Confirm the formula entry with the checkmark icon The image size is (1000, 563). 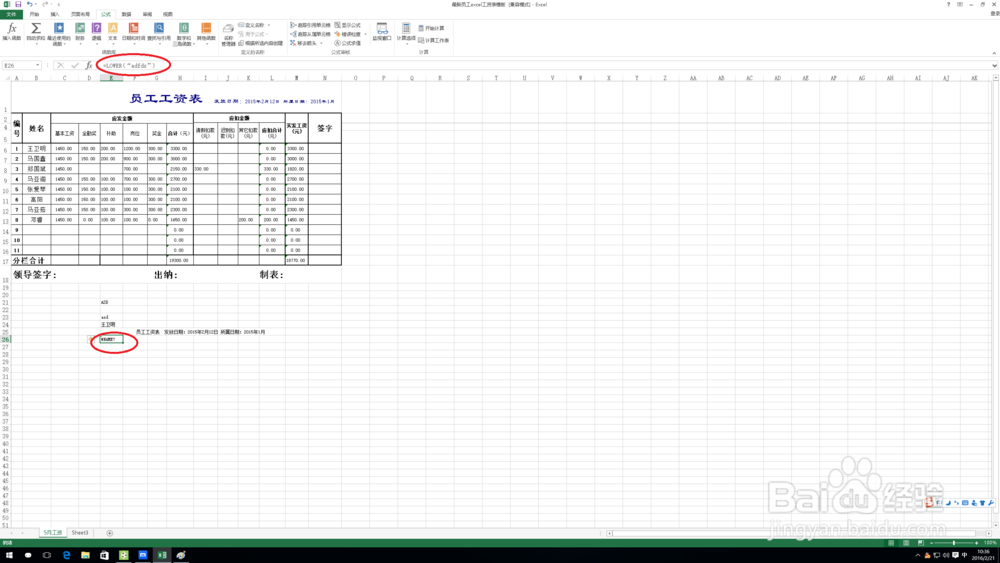tap(75, 65)
